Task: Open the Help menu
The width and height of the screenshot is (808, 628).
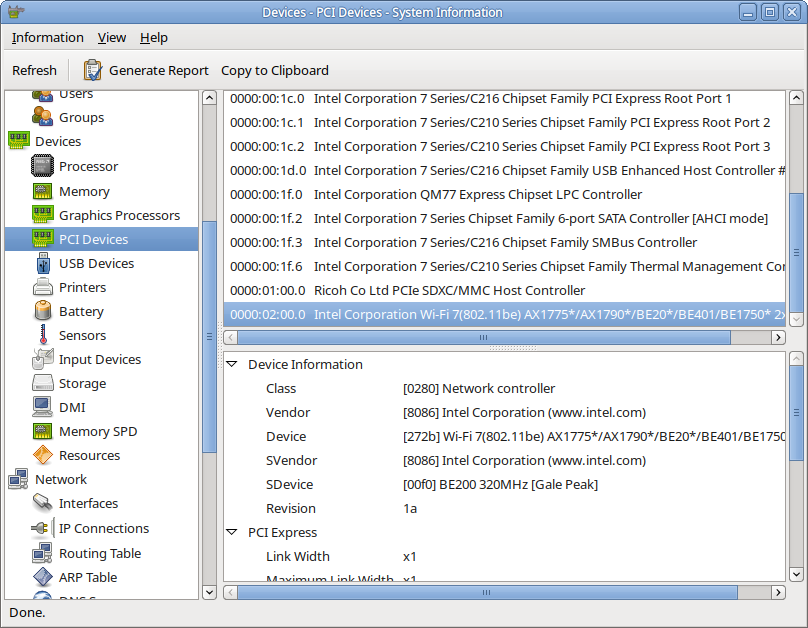Action: click(x=154, y=38)
